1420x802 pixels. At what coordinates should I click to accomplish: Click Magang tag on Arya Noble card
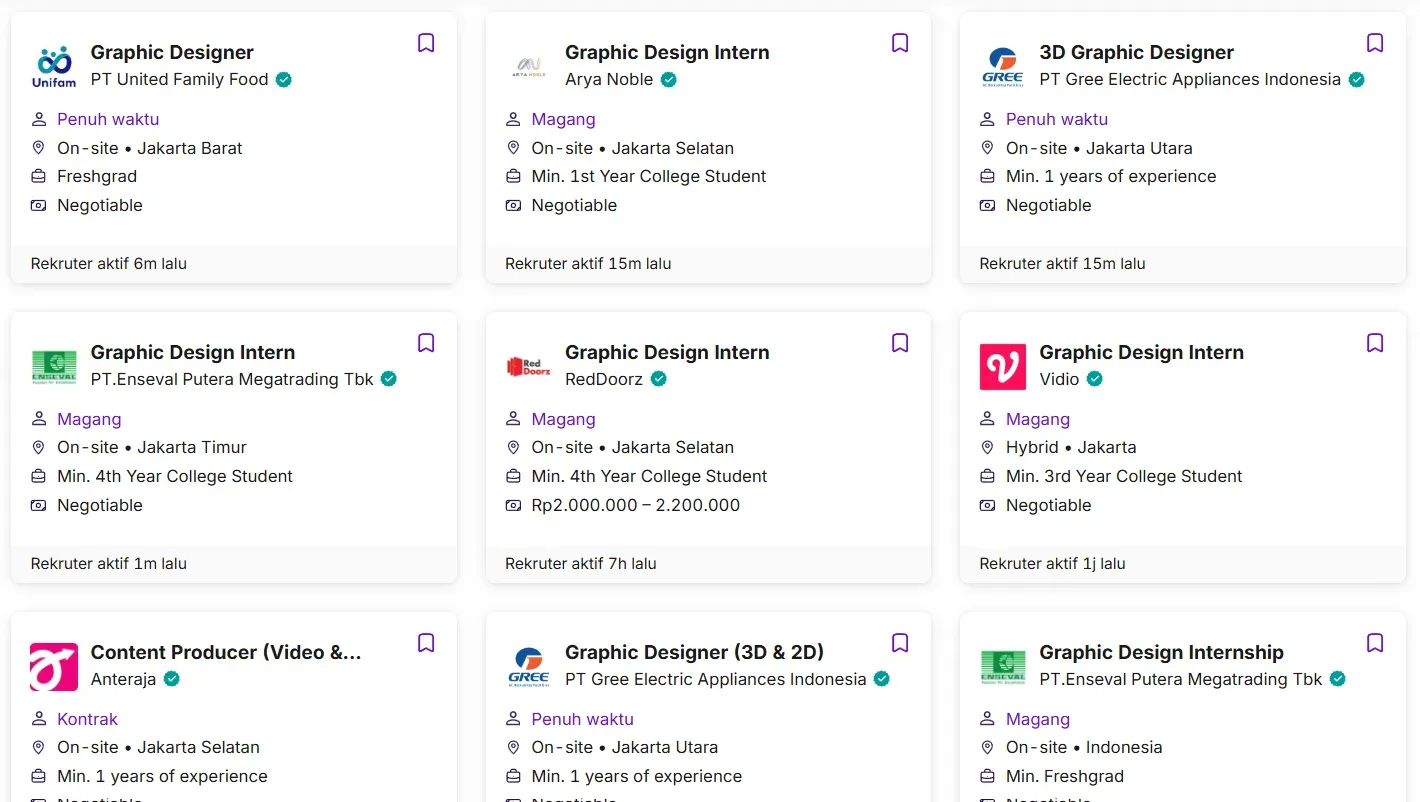pos(563,119)
